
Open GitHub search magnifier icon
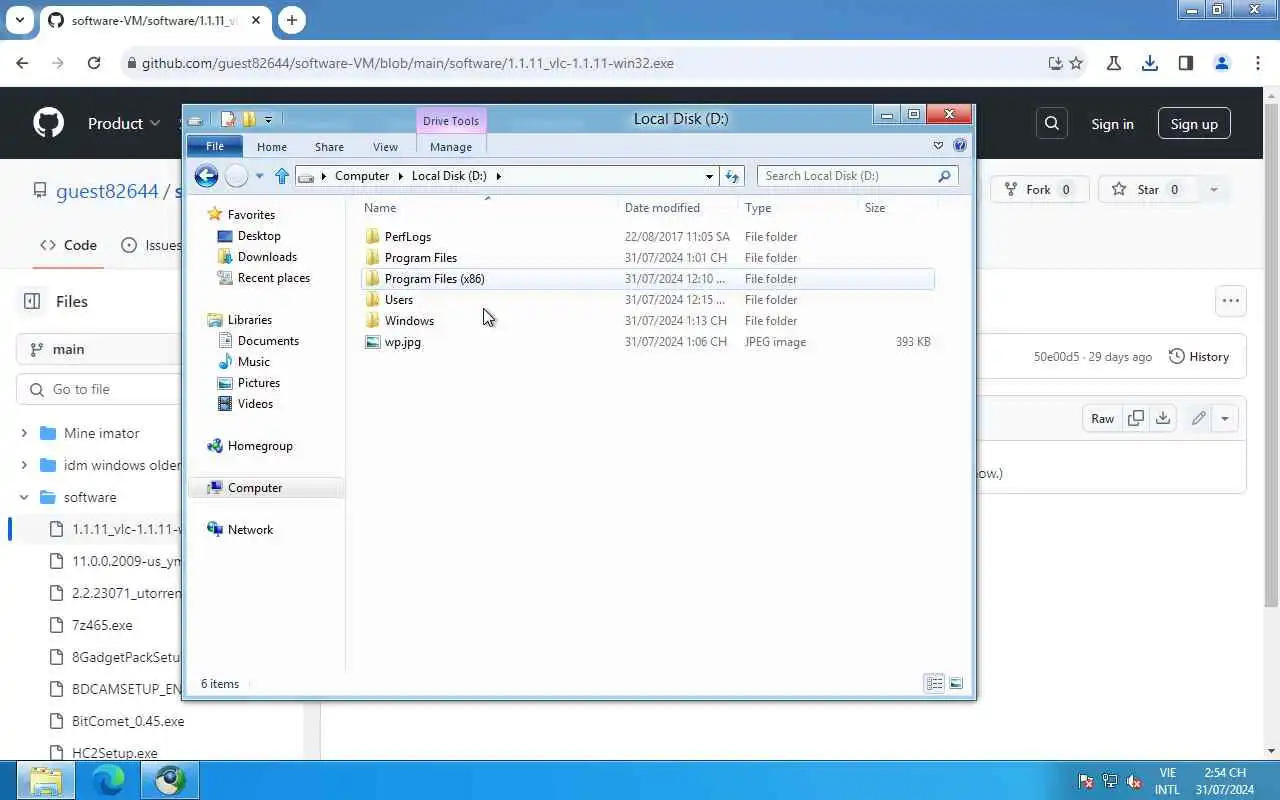1051,124
